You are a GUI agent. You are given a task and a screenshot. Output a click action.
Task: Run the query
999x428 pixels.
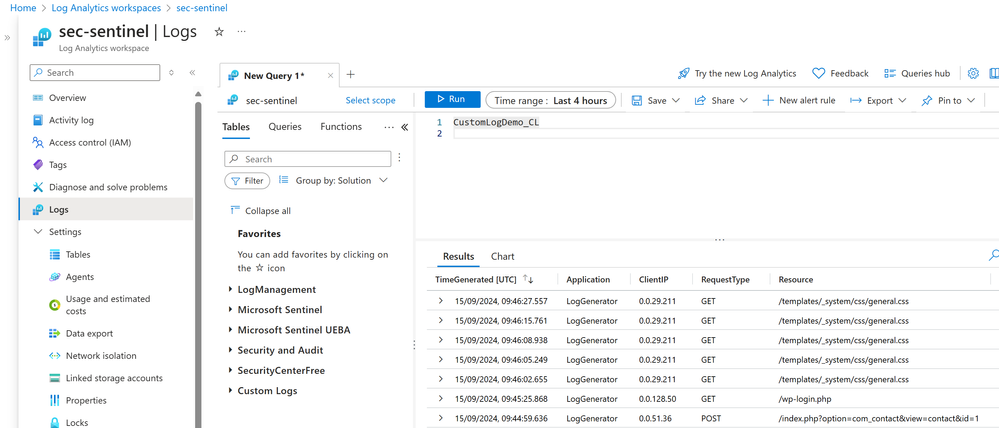tap(452, 99)
